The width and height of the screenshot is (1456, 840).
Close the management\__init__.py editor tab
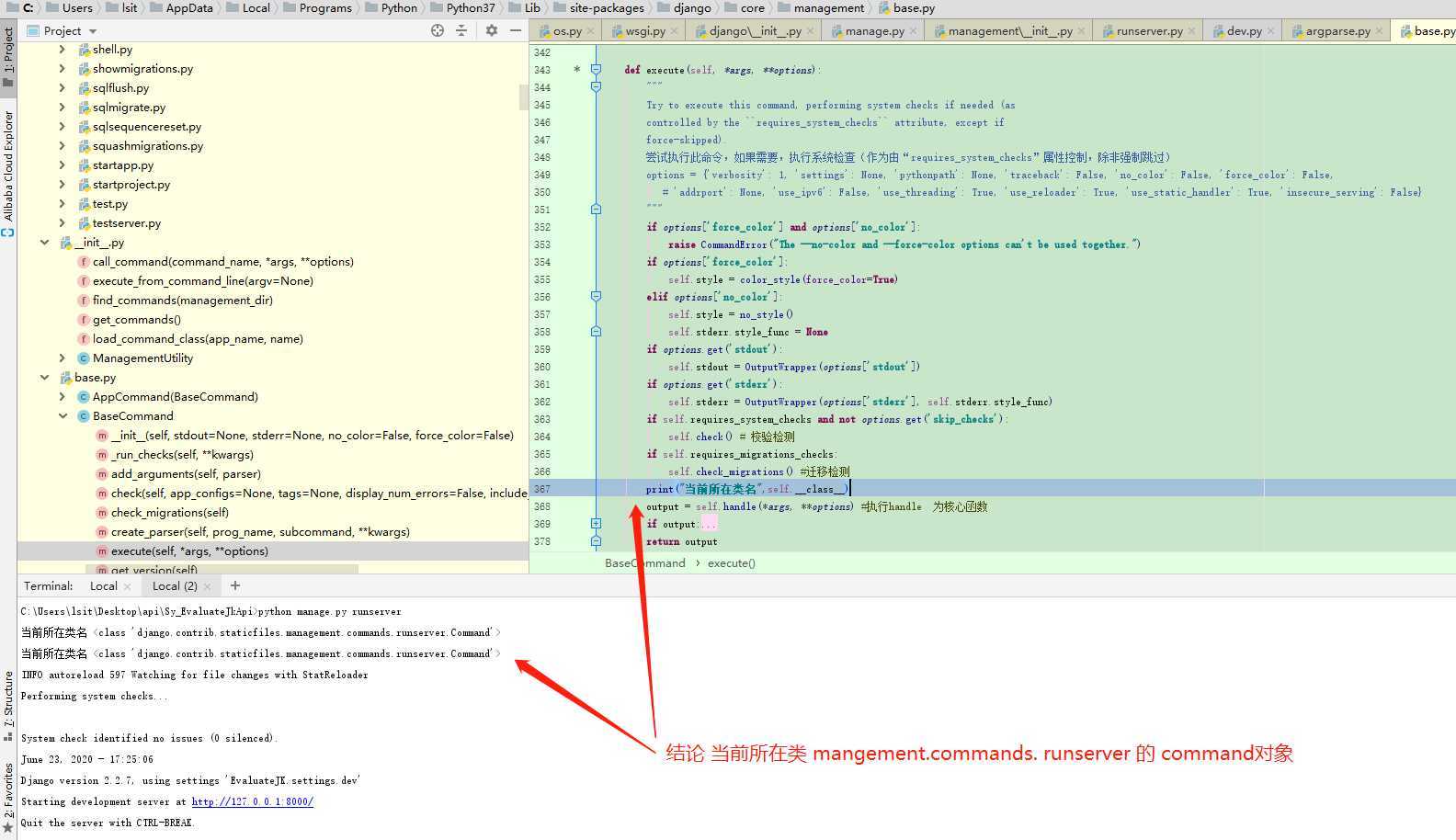pyautogui.click(x=1081, y=31)
